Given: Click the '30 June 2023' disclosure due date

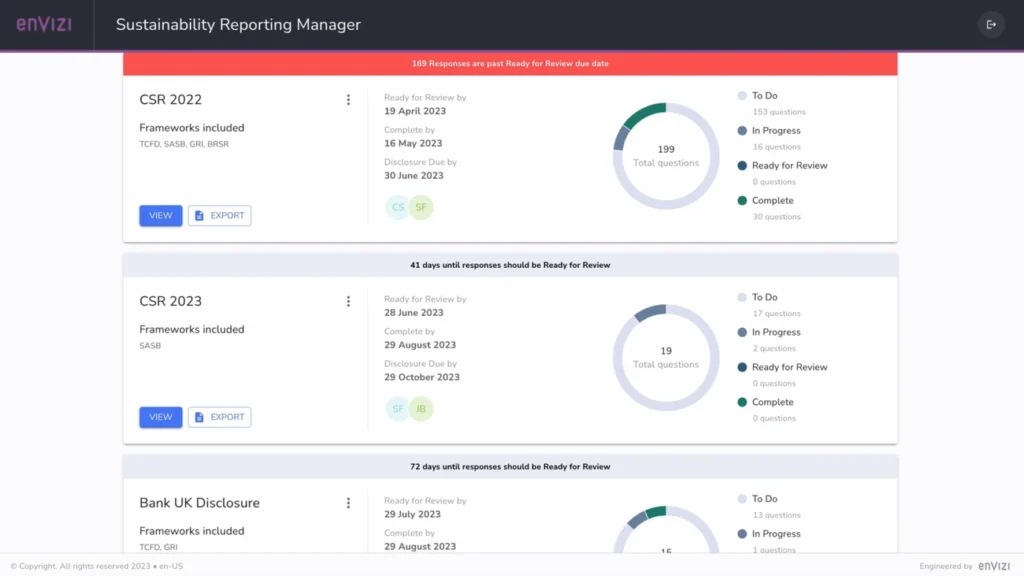Looking at the screenshot, I should pos(413,176).
